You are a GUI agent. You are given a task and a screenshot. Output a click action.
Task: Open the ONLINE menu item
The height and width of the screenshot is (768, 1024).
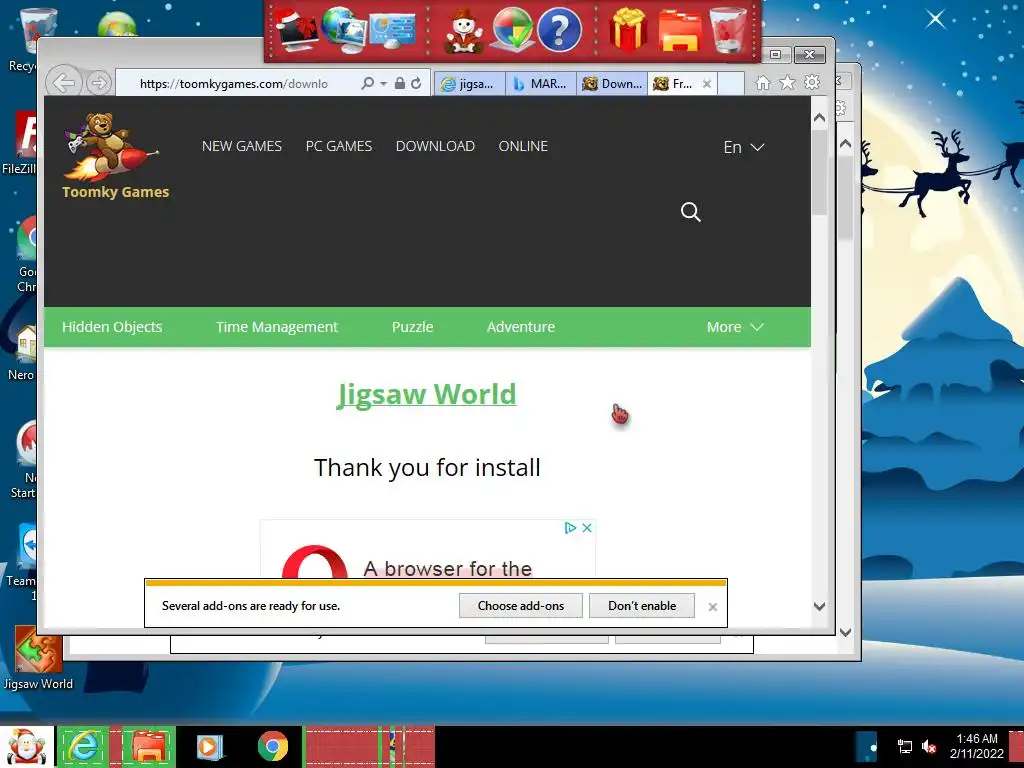(523, 146)
